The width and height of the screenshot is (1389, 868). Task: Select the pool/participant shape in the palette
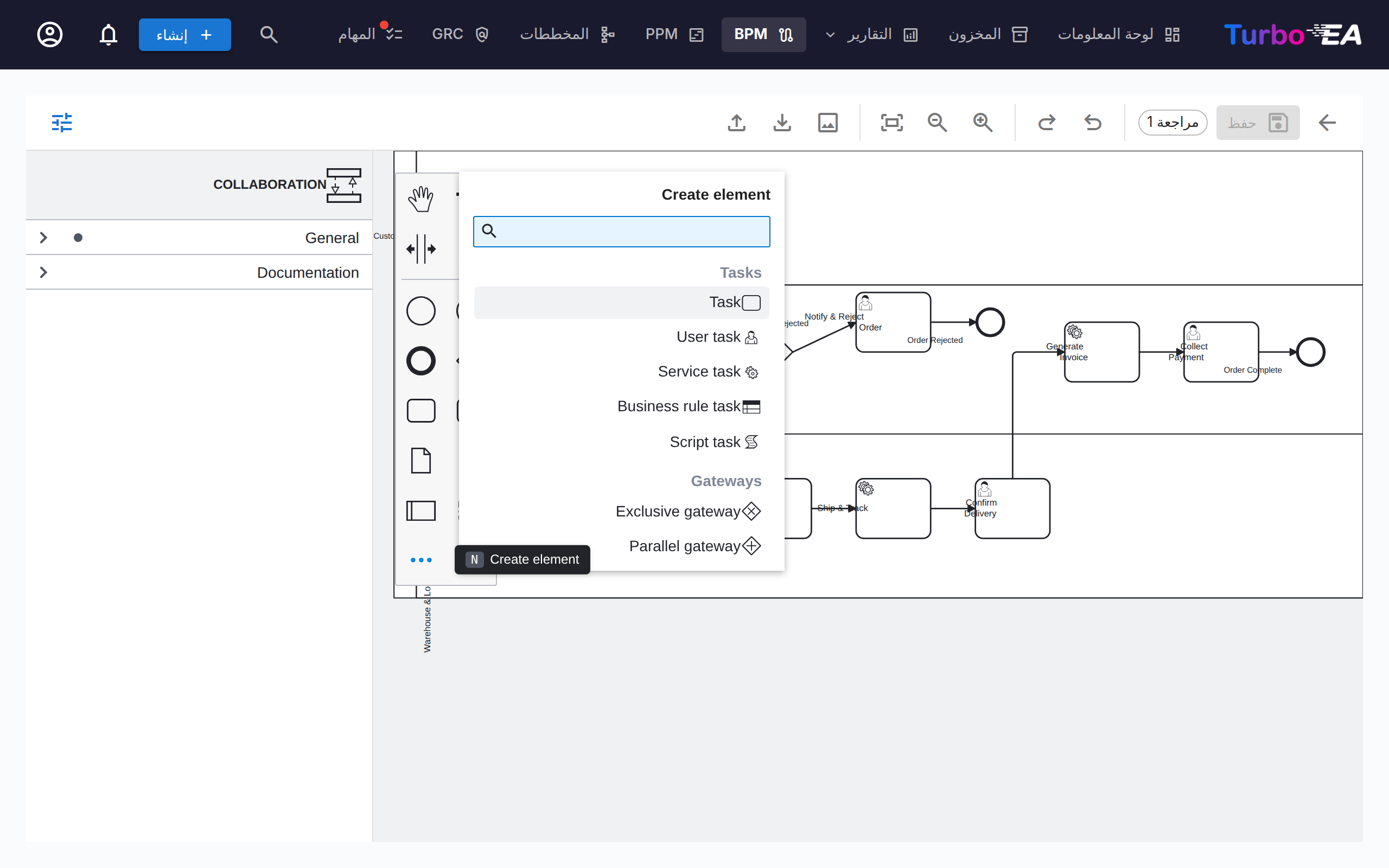pyautogui.click(x=420, y=510)
